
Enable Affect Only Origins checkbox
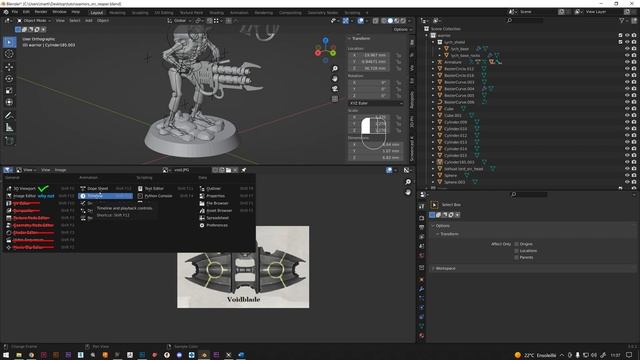coord(516,244)
